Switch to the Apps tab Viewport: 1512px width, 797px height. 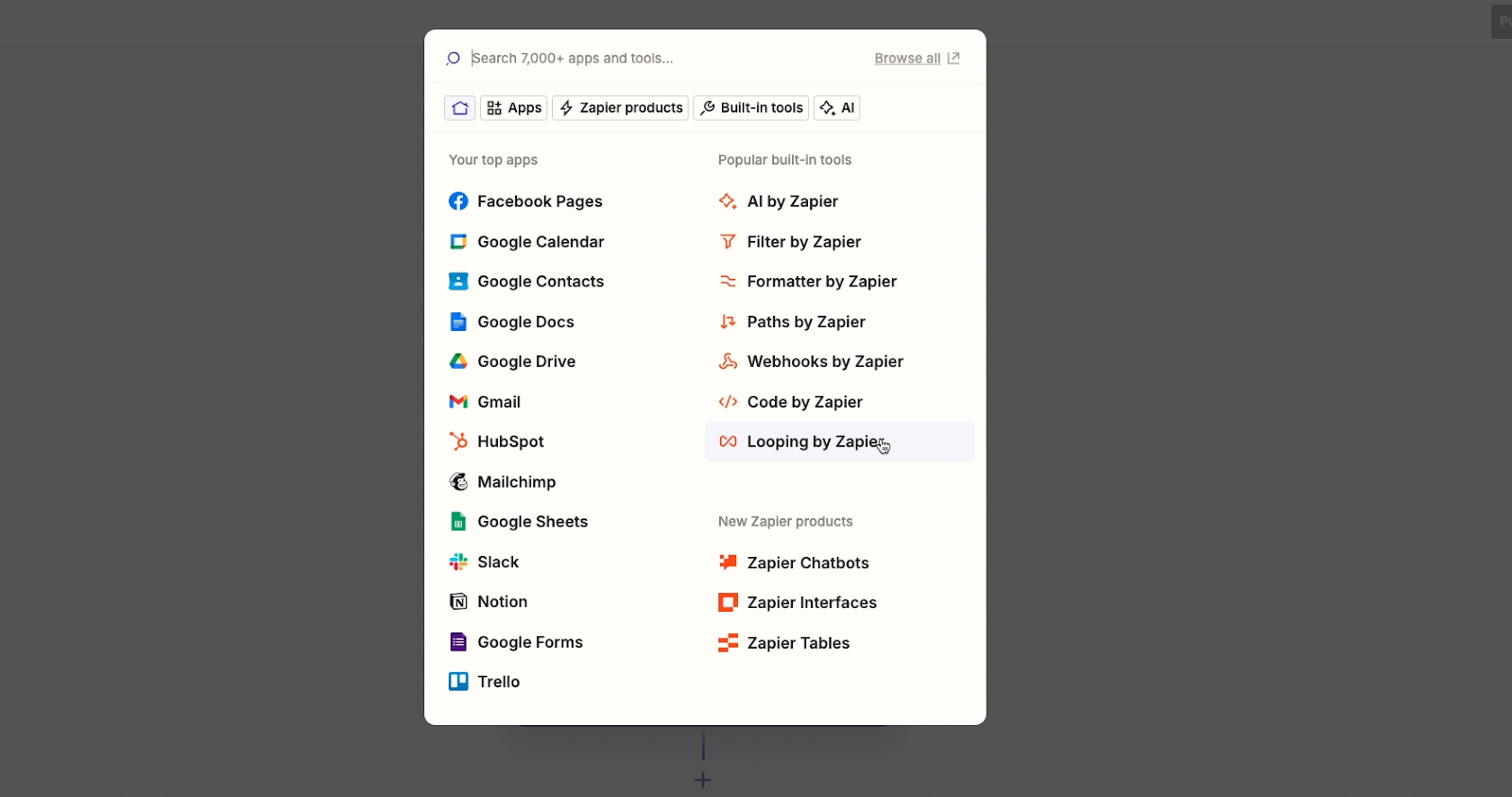[x=514, y=108]
